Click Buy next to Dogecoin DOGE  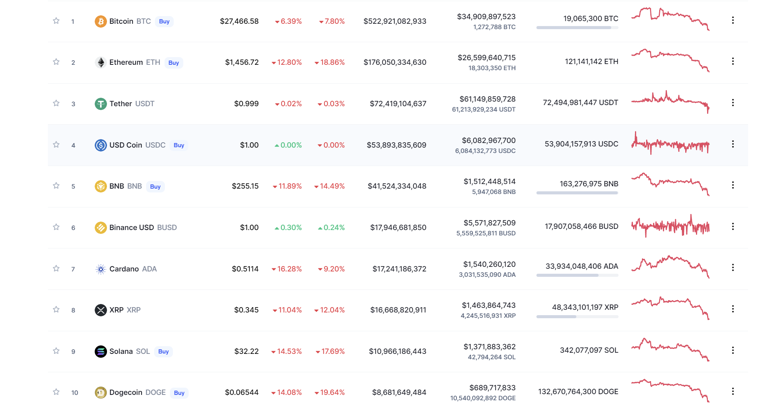179,393
